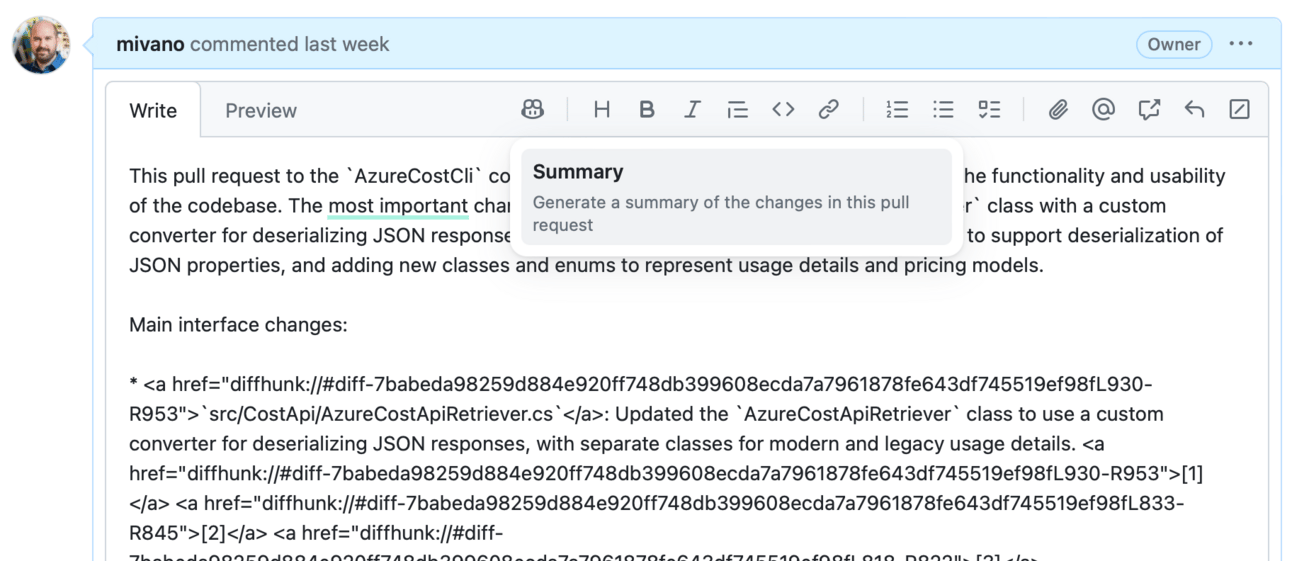Choose Summary from Copilot menu
The width and height of the screenshot is (1292, 561).
click(736, 197)
